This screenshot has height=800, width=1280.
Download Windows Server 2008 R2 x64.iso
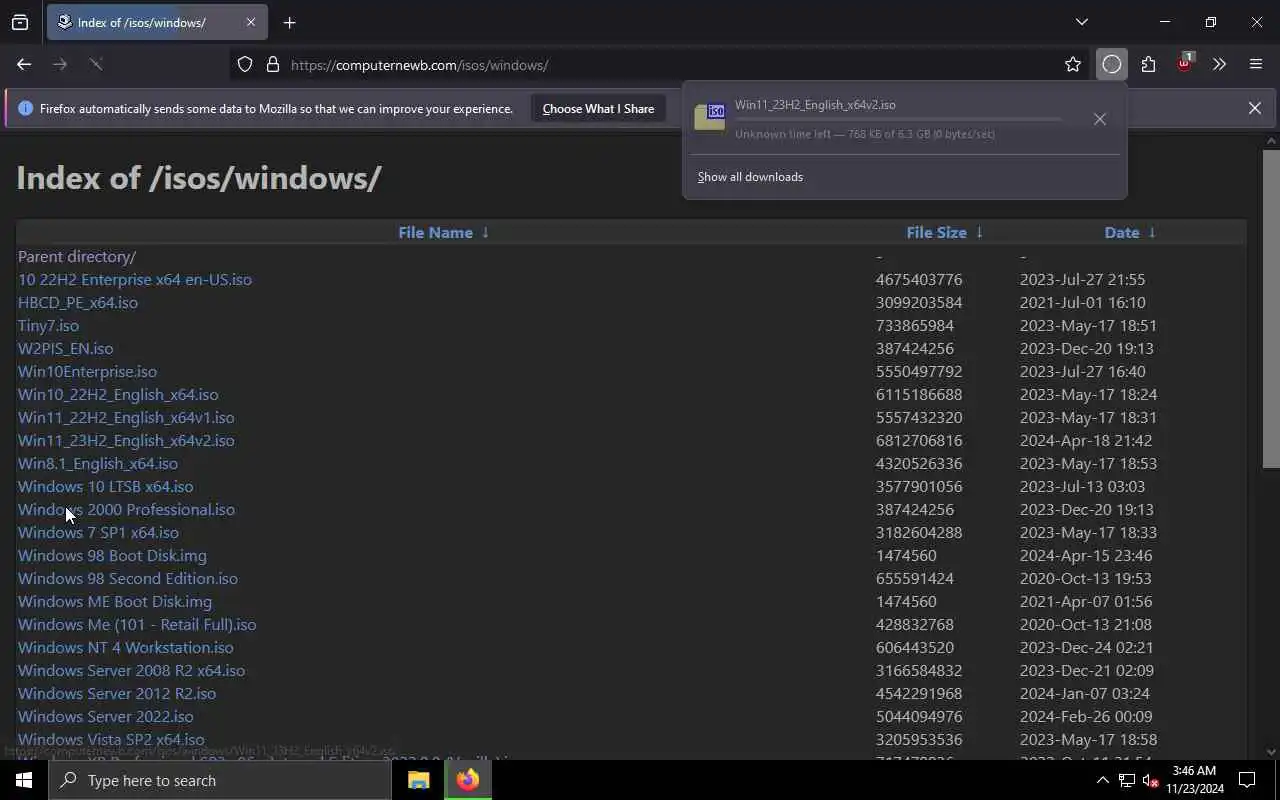[131, 671]
